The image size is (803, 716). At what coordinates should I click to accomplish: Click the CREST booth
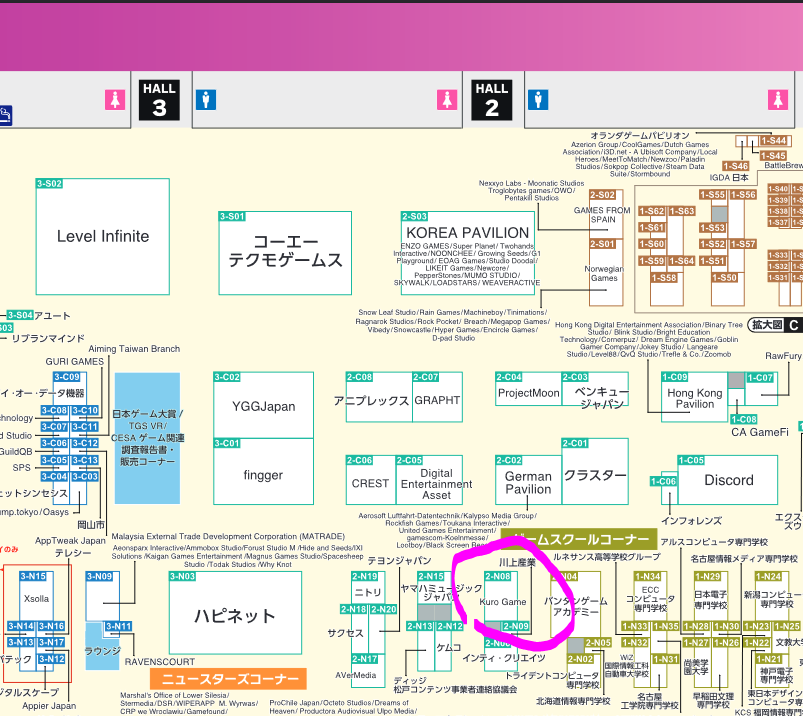click(x=371, y=480)
